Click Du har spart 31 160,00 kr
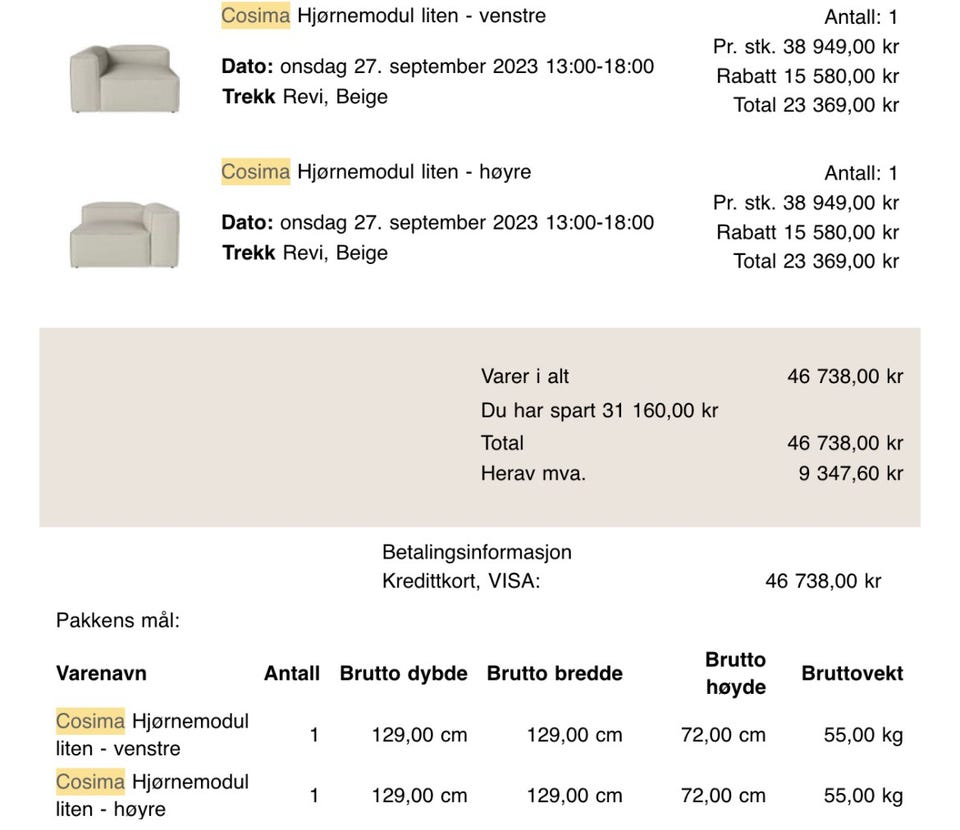This screenshot has height=830, width=960. [x=599, y=410]
